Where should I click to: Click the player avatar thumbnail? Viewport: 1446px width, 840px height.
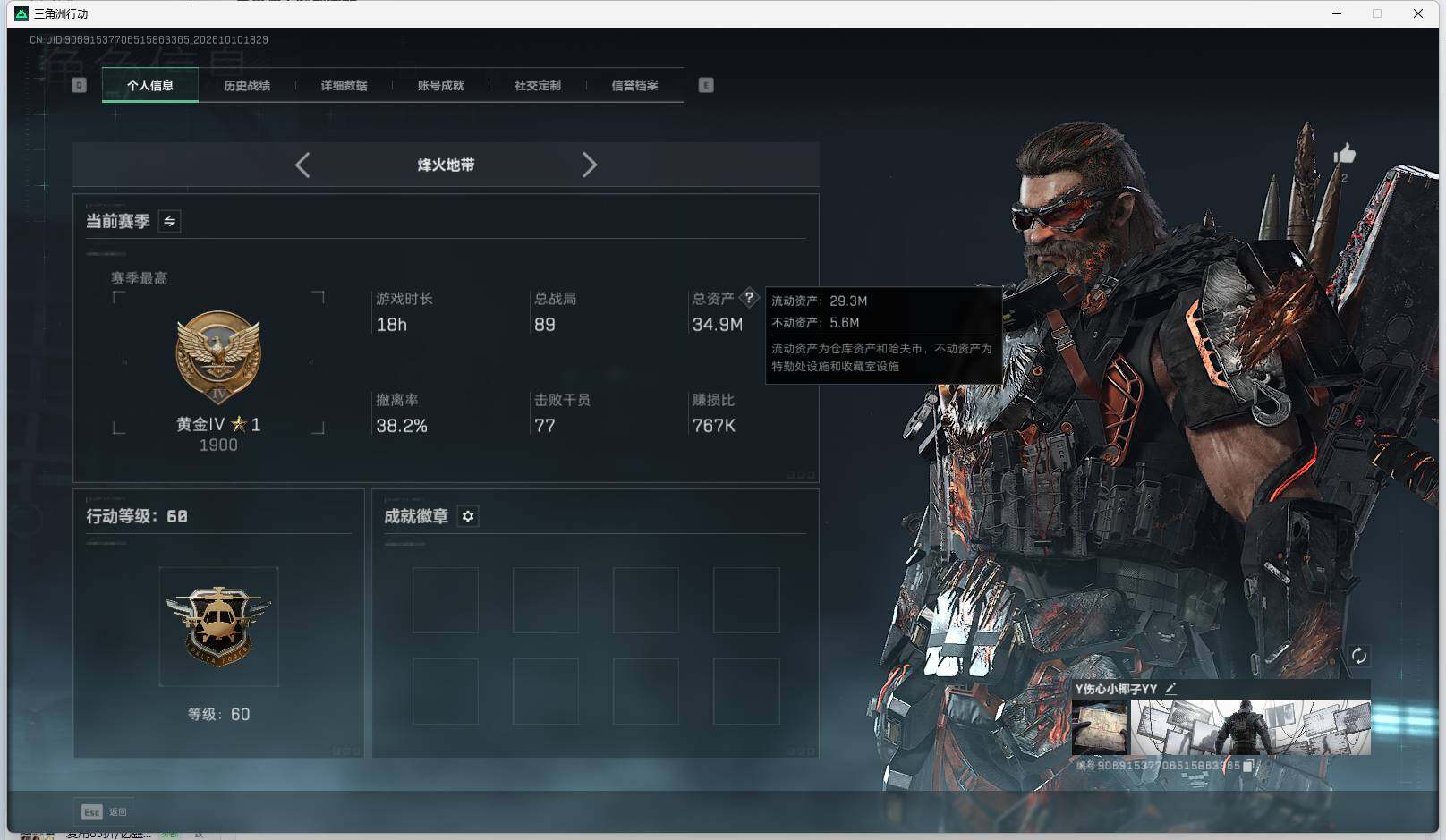pos(1101,727)
